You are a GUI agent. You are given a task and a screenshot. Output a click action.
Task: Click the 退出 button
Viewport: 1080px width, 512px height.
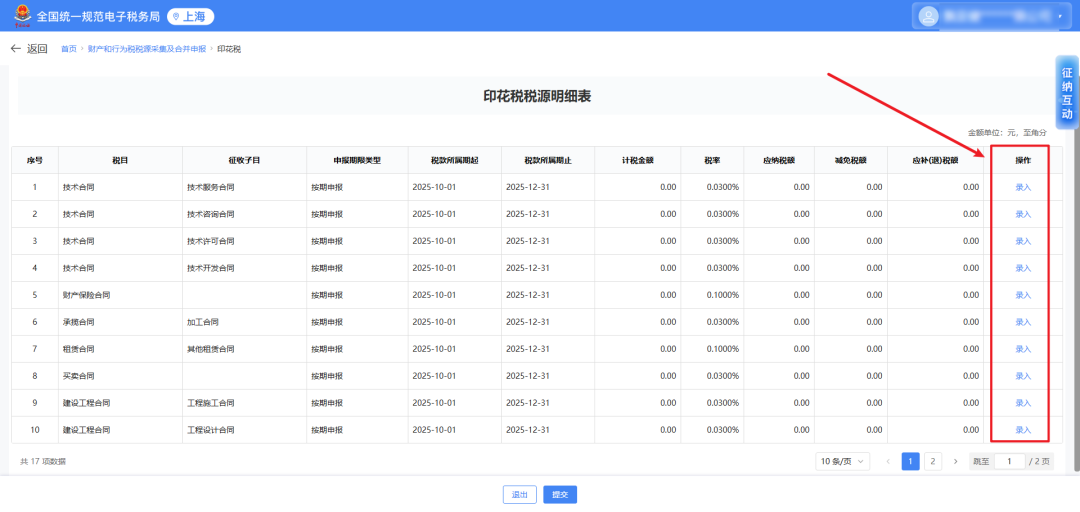[519, 495]
